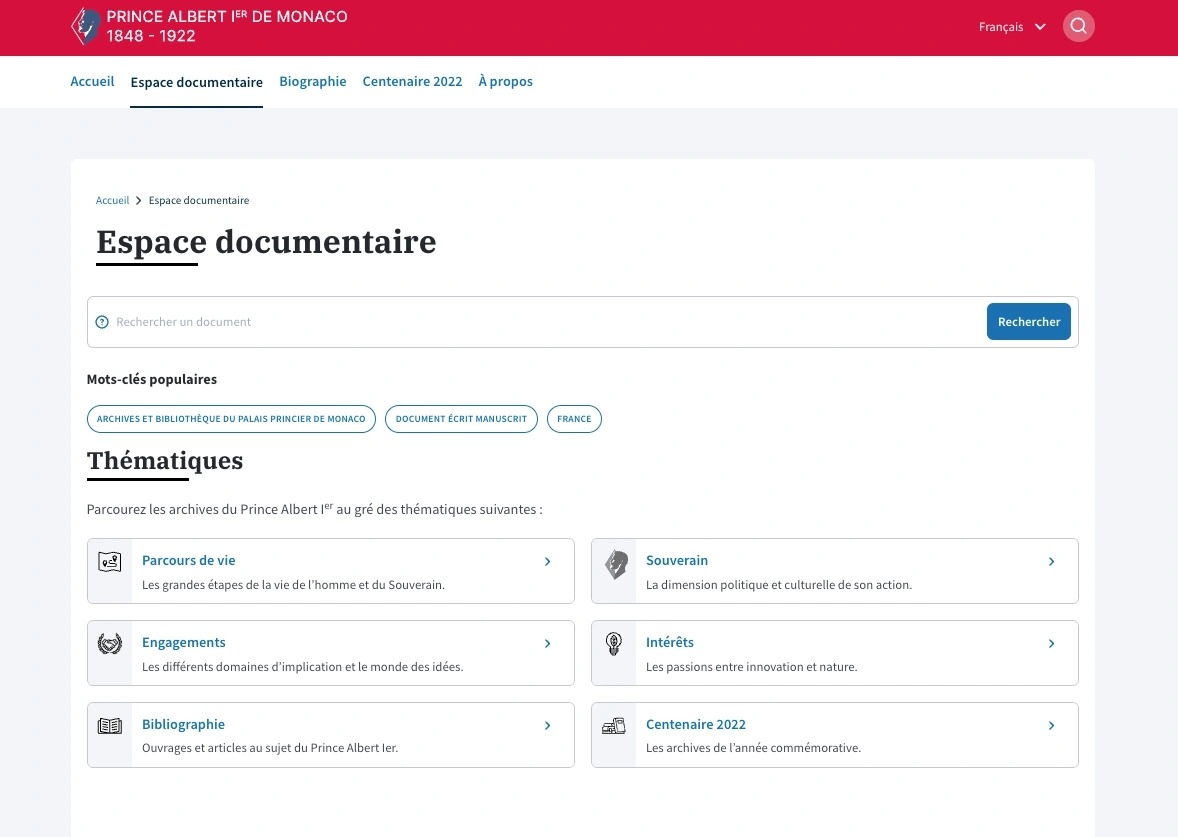Viewport: 1178px width, 837px height.
Task: Select the Espace documentaire nav tab
Action: point(197,82)
